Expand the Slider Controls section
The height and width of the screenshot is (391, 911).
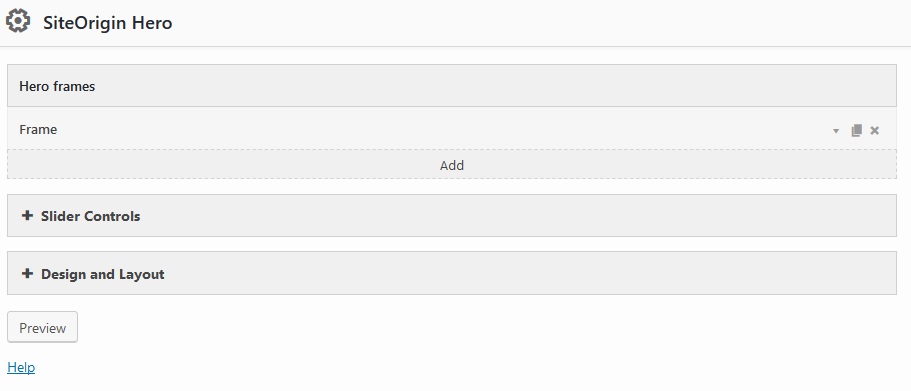click(451, 216)
